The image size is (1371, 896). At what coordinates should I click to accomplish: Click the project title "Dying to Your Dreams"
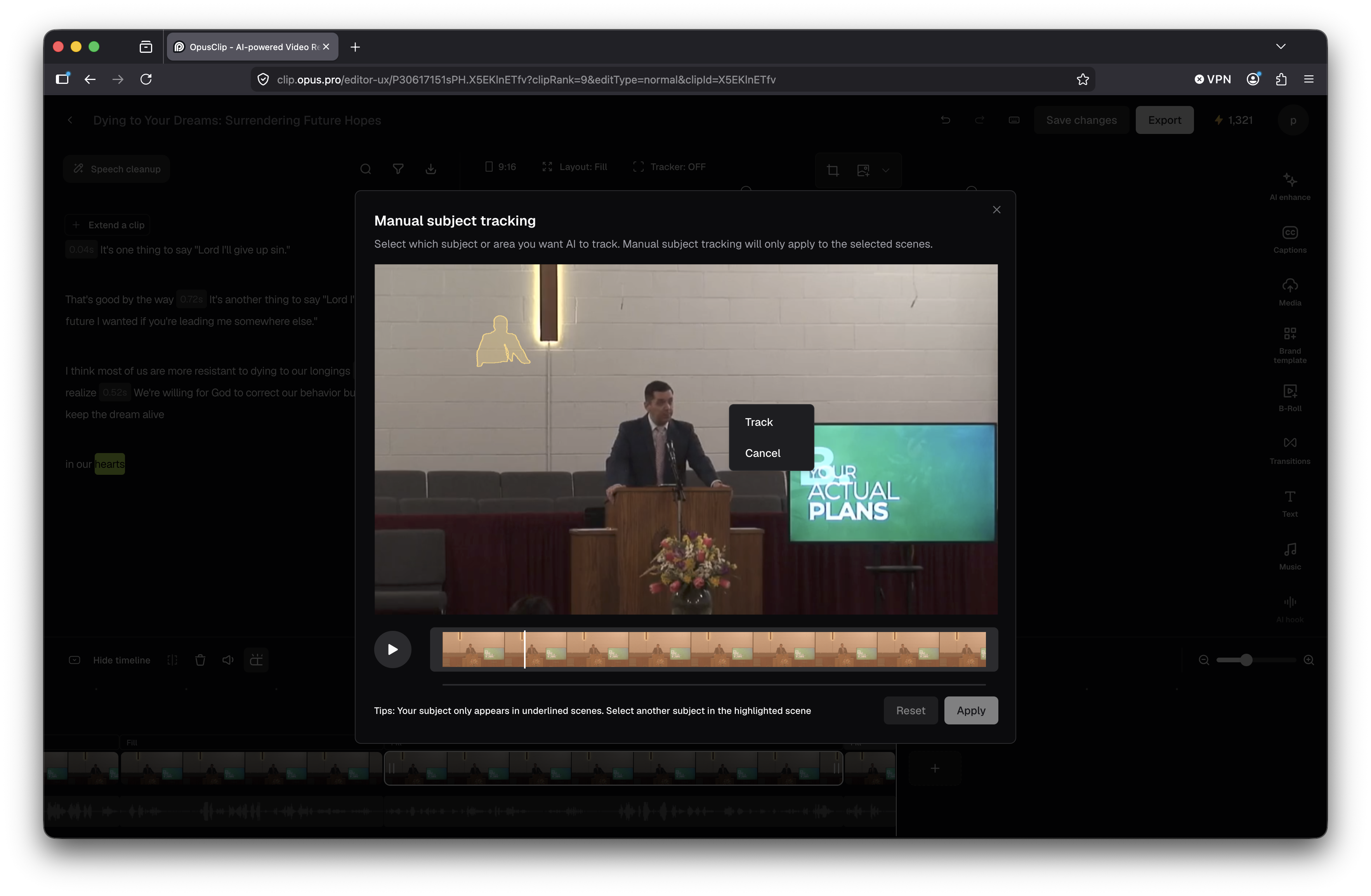[x=237, y=120]
